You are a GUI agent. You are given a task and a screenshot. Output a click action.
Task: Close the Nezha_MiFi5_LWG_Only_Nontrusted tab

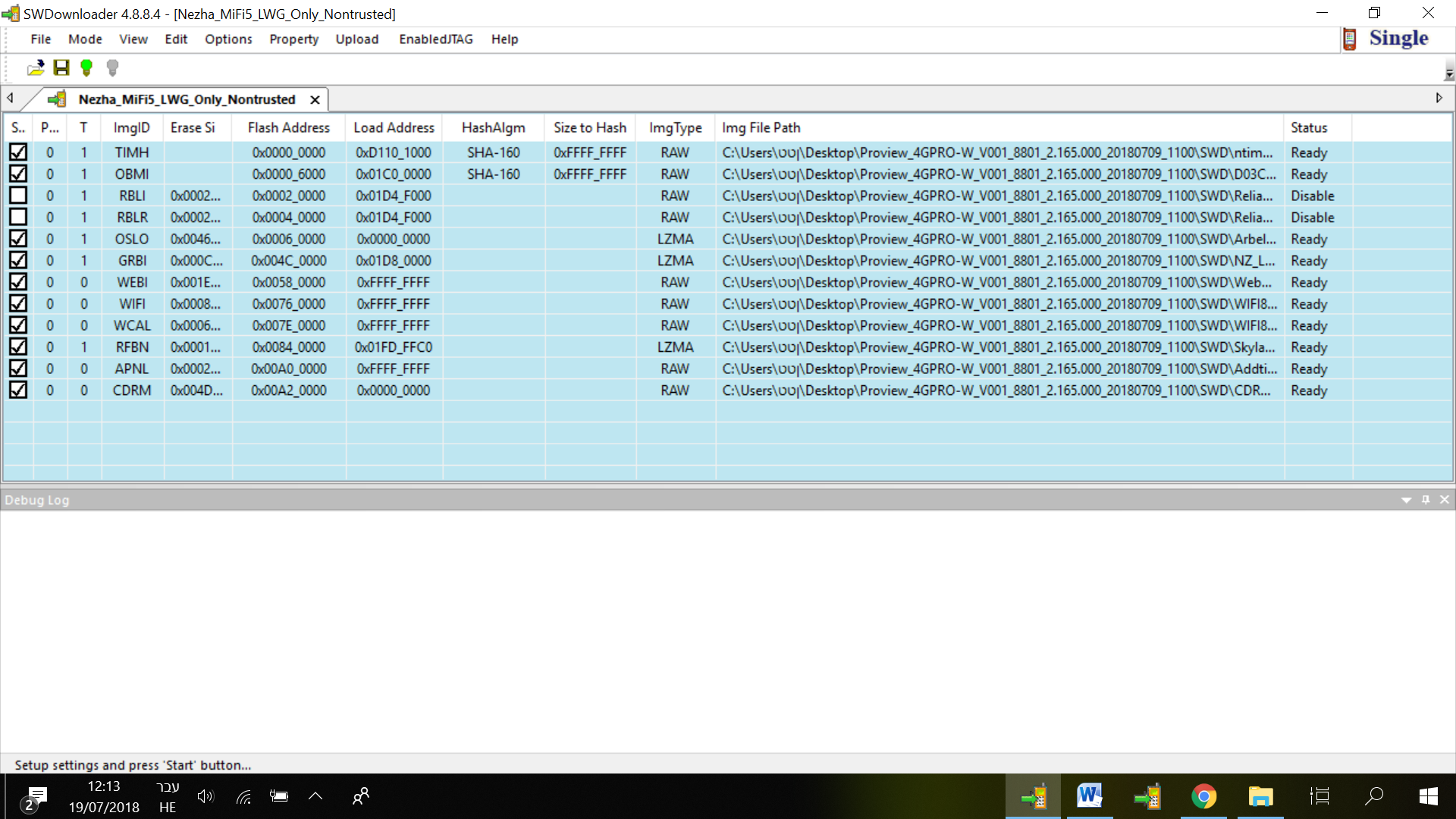(315, 99)
